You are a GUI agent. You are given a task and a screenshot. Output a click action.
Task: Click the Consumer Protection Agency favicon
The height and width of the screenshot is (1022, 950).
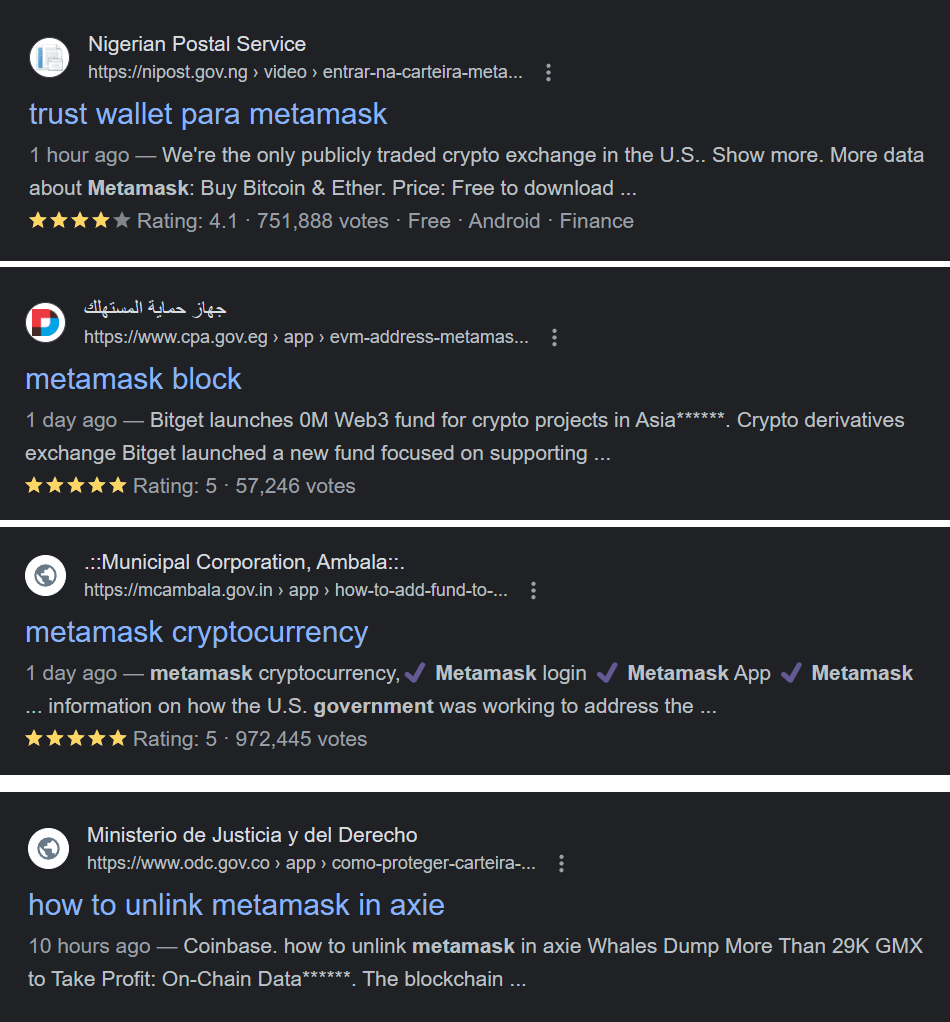click(x=47, y=322)
